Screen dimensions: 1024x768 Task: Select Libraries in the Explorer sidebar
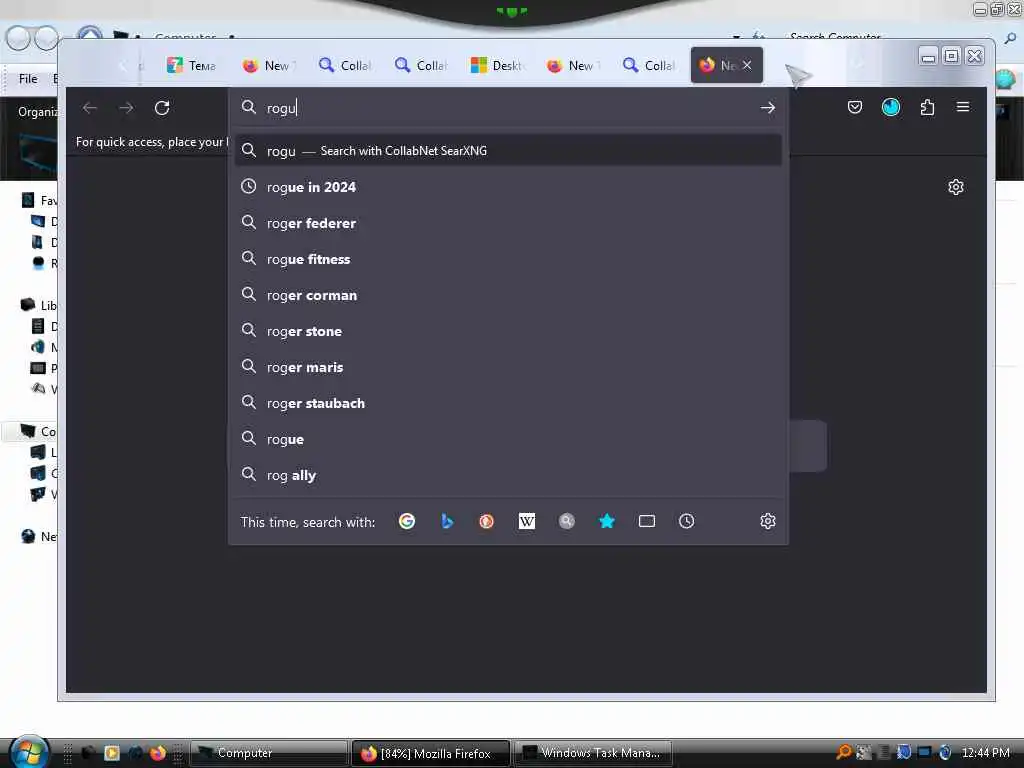39,305
